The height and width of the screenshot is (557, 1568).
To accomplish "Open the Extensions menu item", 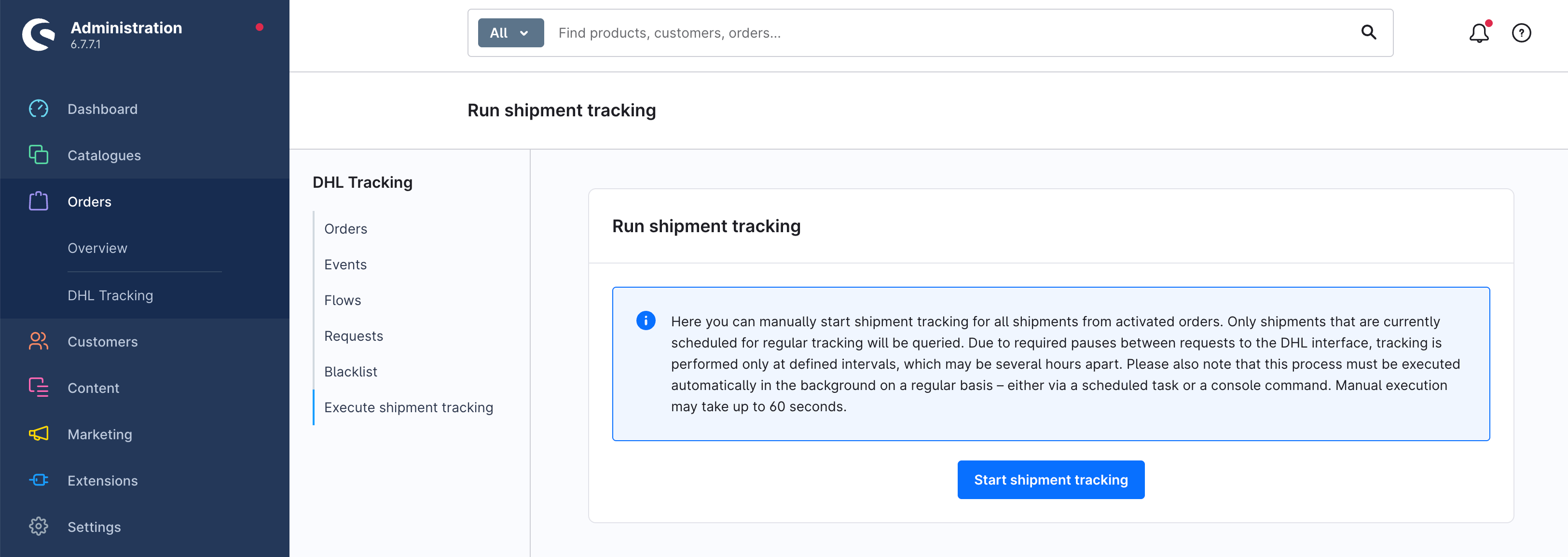I will pyautogui.click(x=102, y=480).
